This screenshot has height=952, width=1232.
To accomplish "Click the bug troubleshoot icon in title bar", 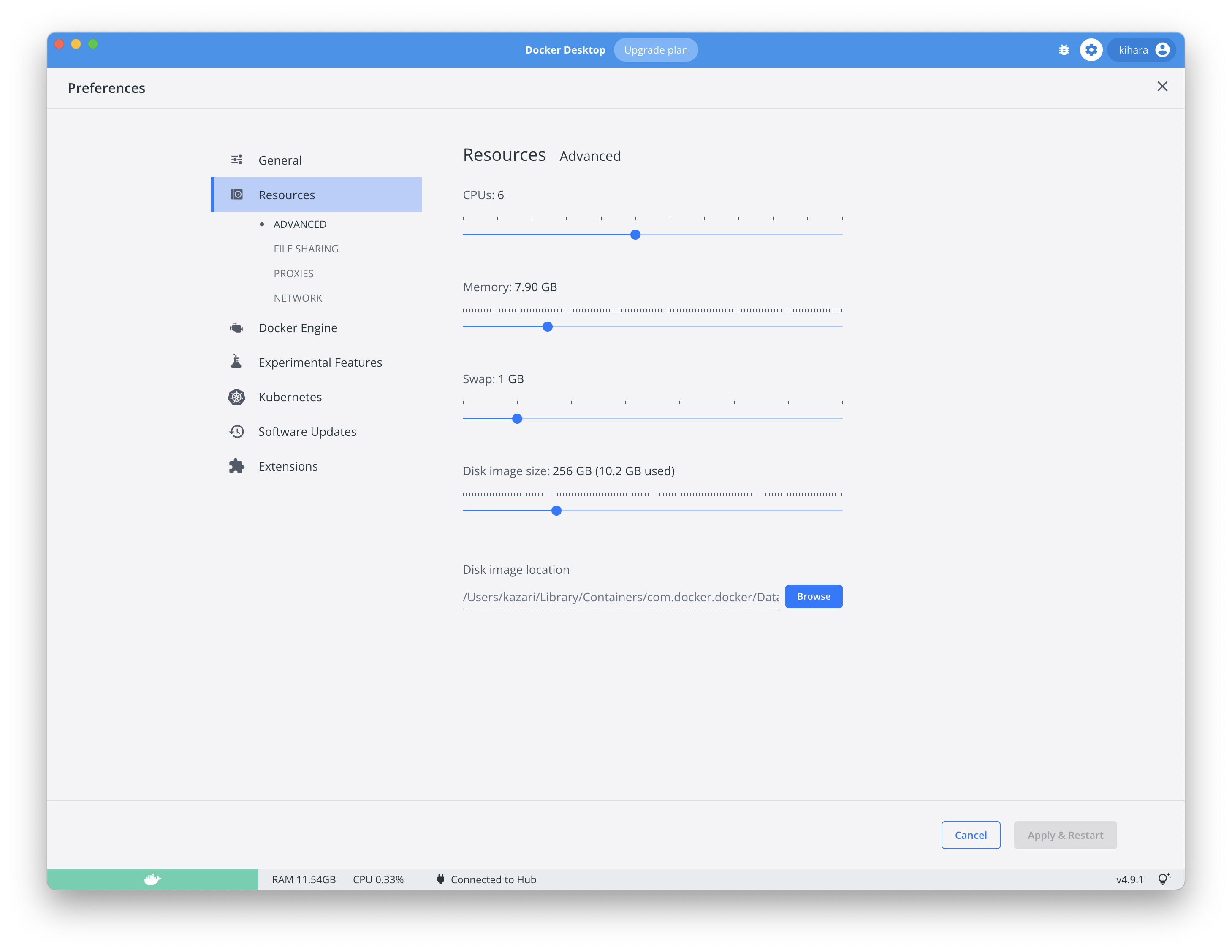I will pyautogui.click(x=1064, y=50).
